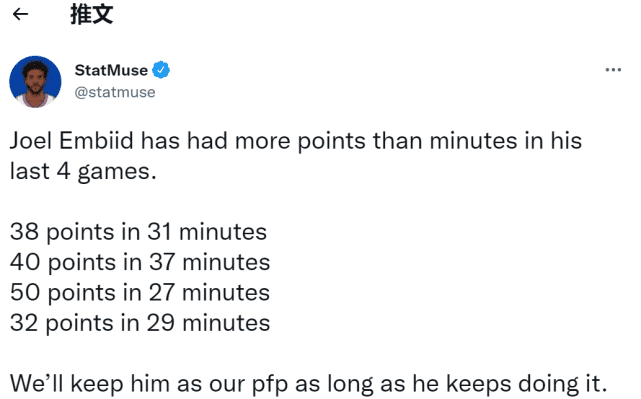Click the StatMuse display name
Viewport: 641px width, 399px height.
[111, 70]
